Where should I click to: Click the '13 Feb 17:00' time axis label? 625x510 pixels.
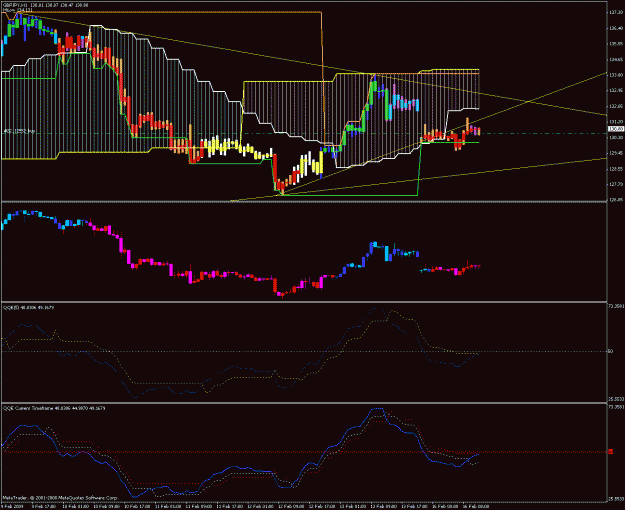pyautogui.click(x=417, y=506)
